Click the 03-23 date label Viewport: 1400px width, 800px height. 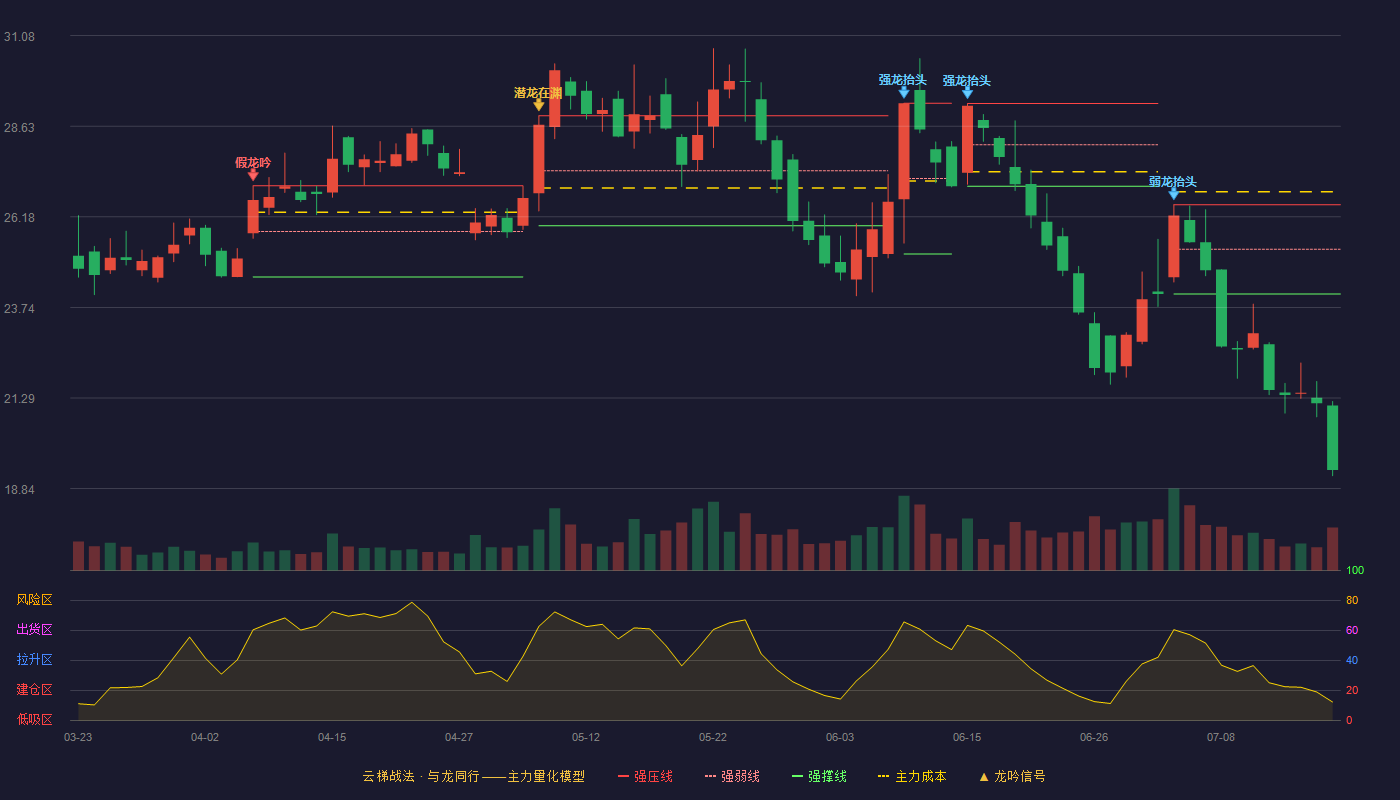78,737
